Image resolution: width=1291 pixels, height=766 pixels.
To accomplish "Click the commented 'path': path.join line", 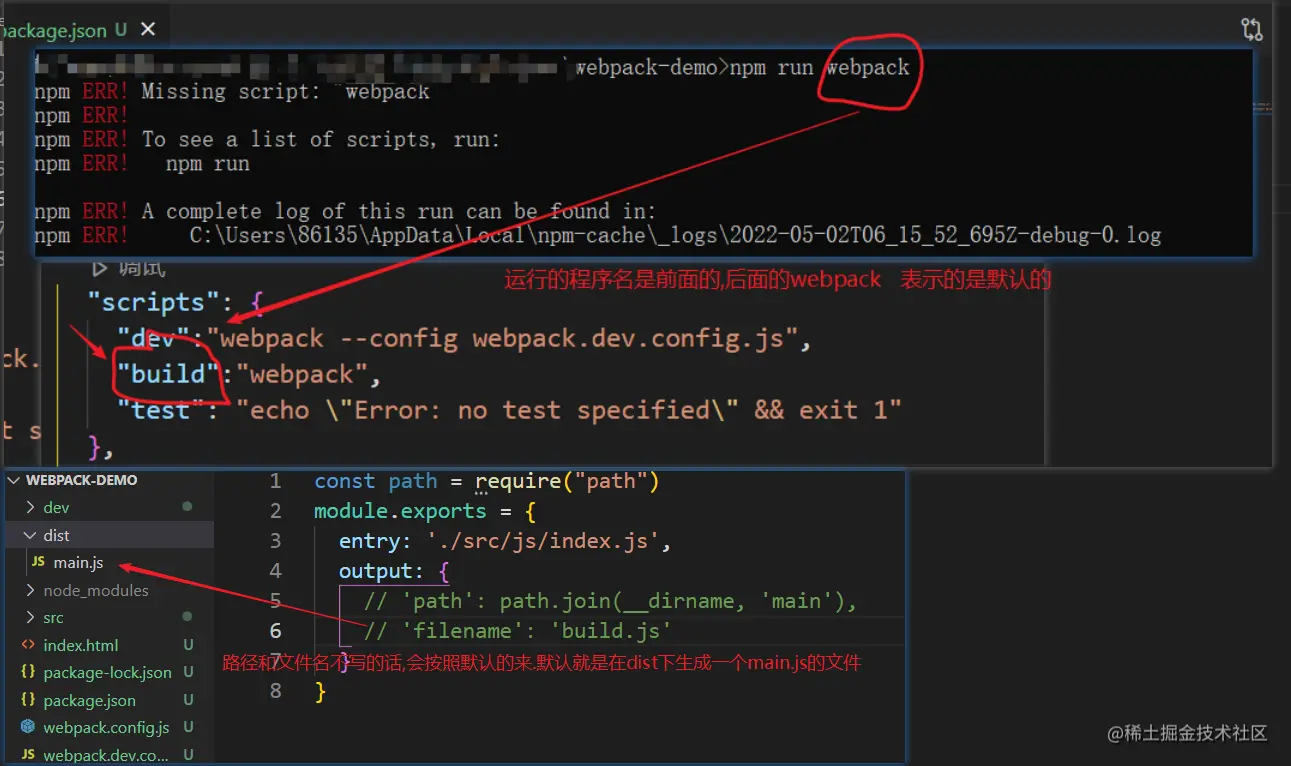I will (610, 601).
